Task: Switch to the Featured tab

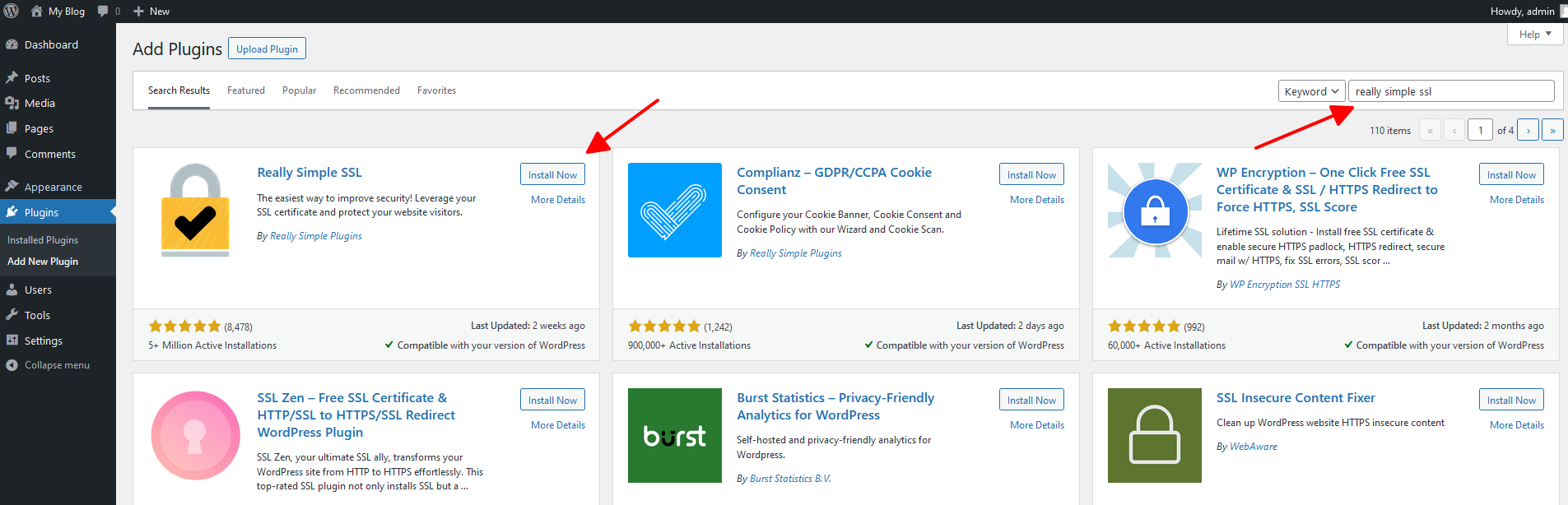Action: (246, 90)
